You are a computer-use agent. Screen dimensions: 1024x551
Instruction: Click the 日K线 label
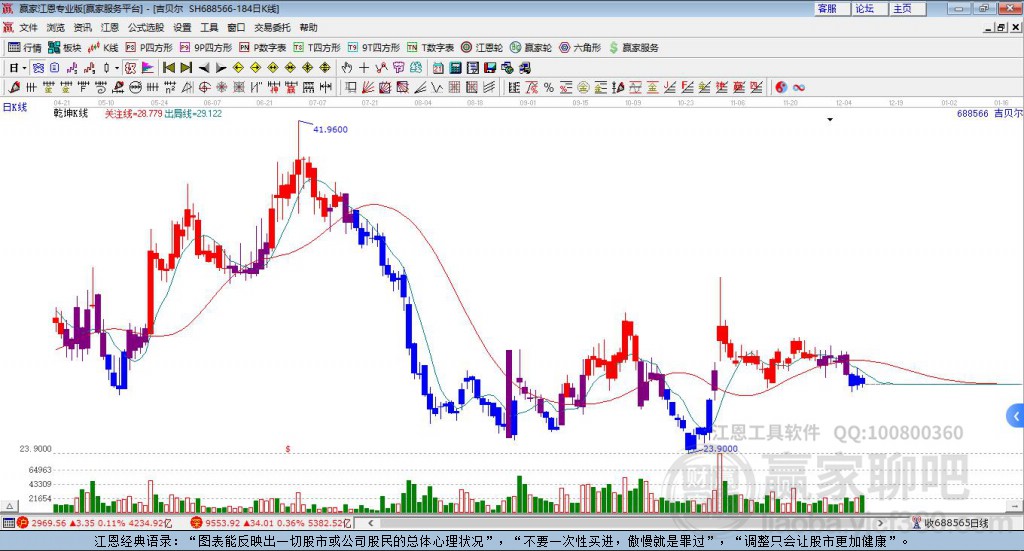click(14, 107)
